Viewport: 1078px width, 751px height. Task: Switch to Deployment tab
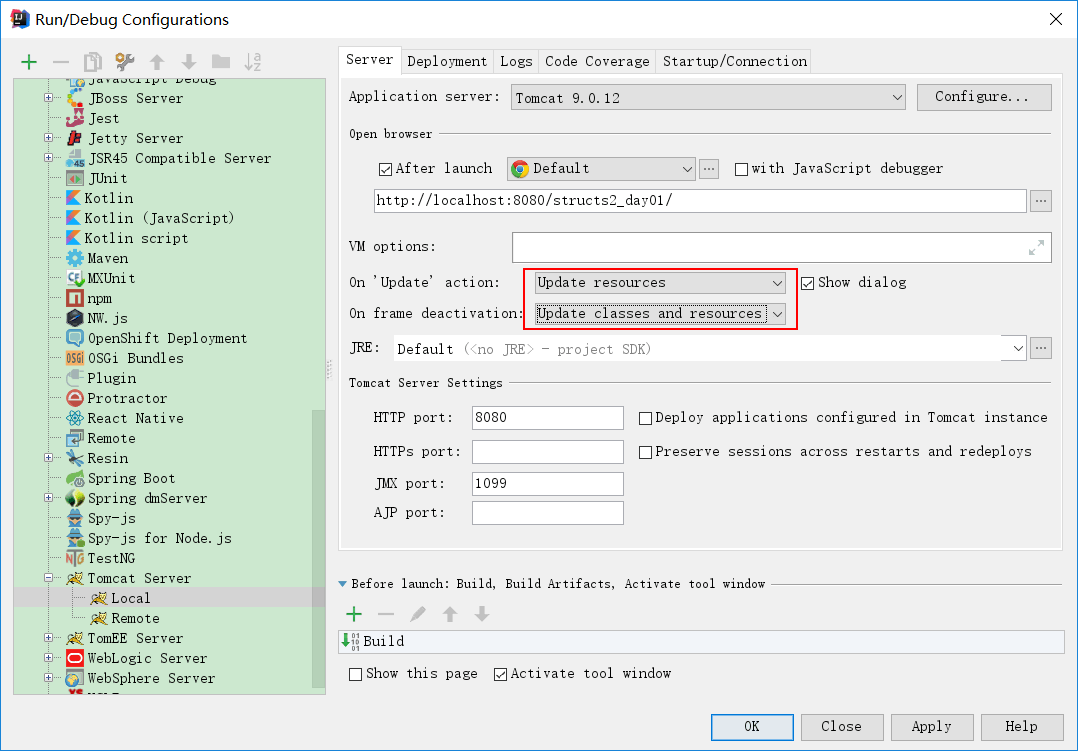tap(447, 61)
